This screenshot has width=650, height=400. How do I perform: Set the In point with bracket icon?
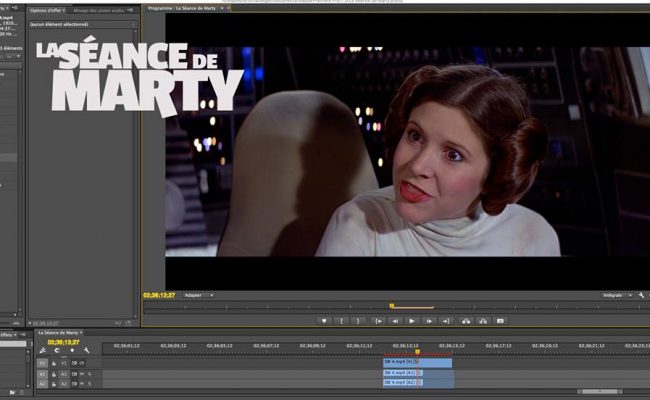(x=341, y=321)
